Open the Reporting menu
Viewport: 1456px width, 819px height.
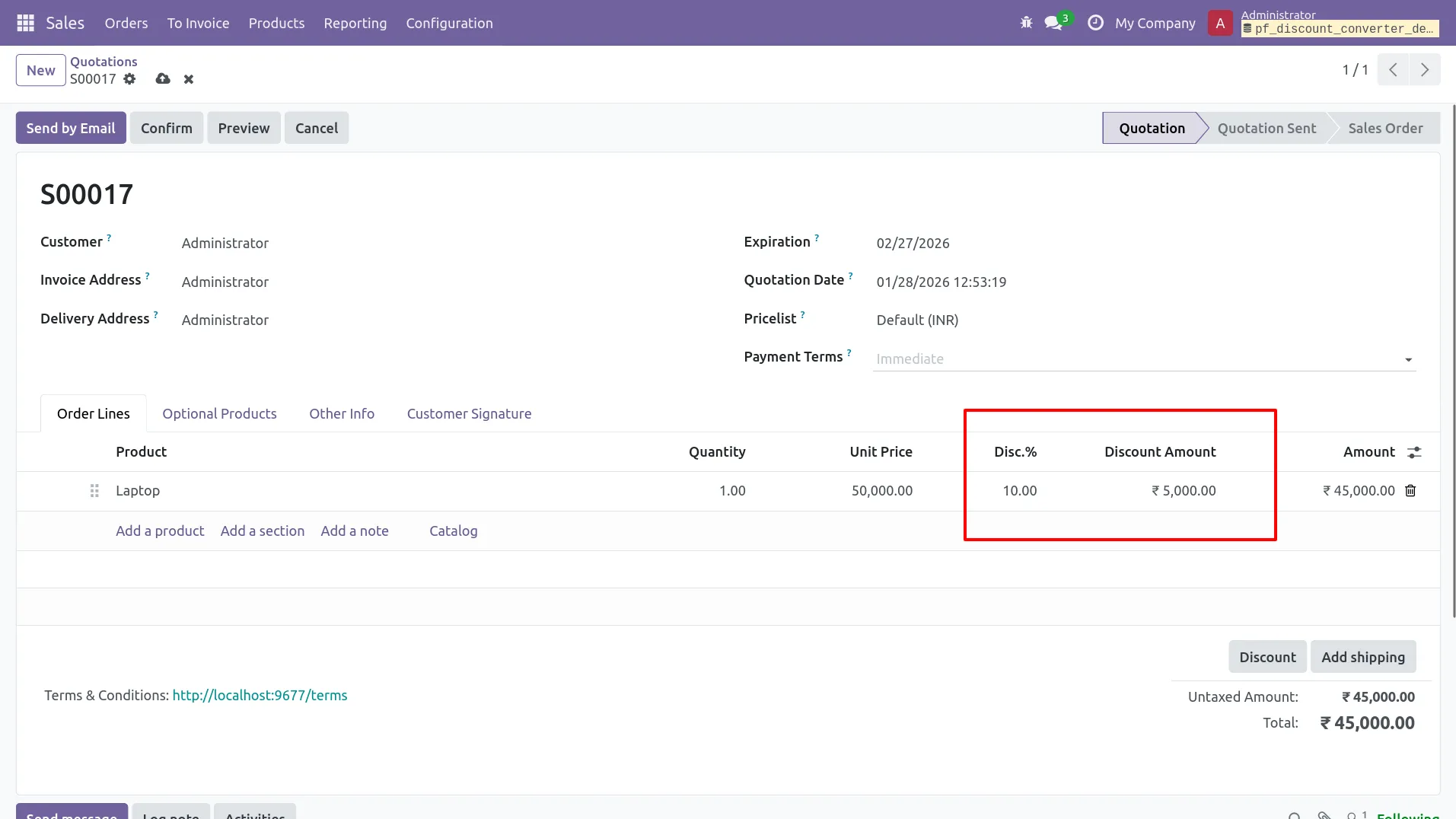[x=355, y=23]
